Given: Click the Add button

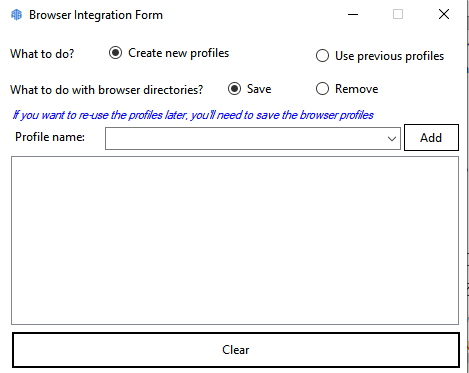Looking at the screenshot, I should 431,138.
